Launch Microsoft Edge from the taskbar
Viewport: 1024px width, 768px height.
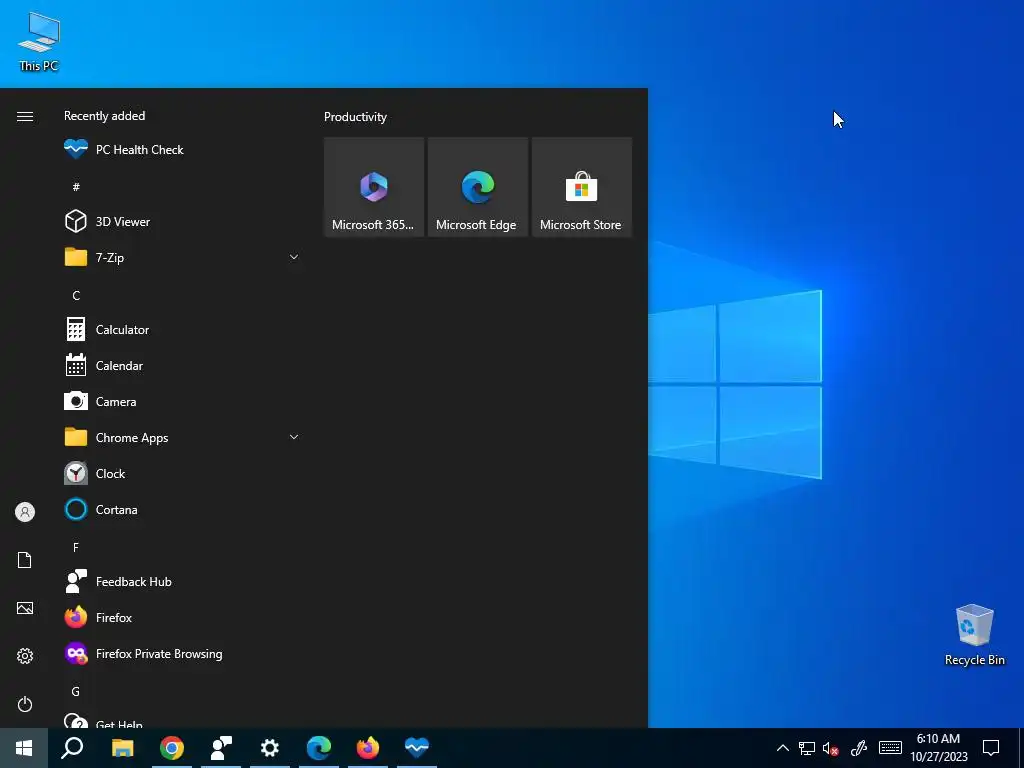[x=319, y=748]
